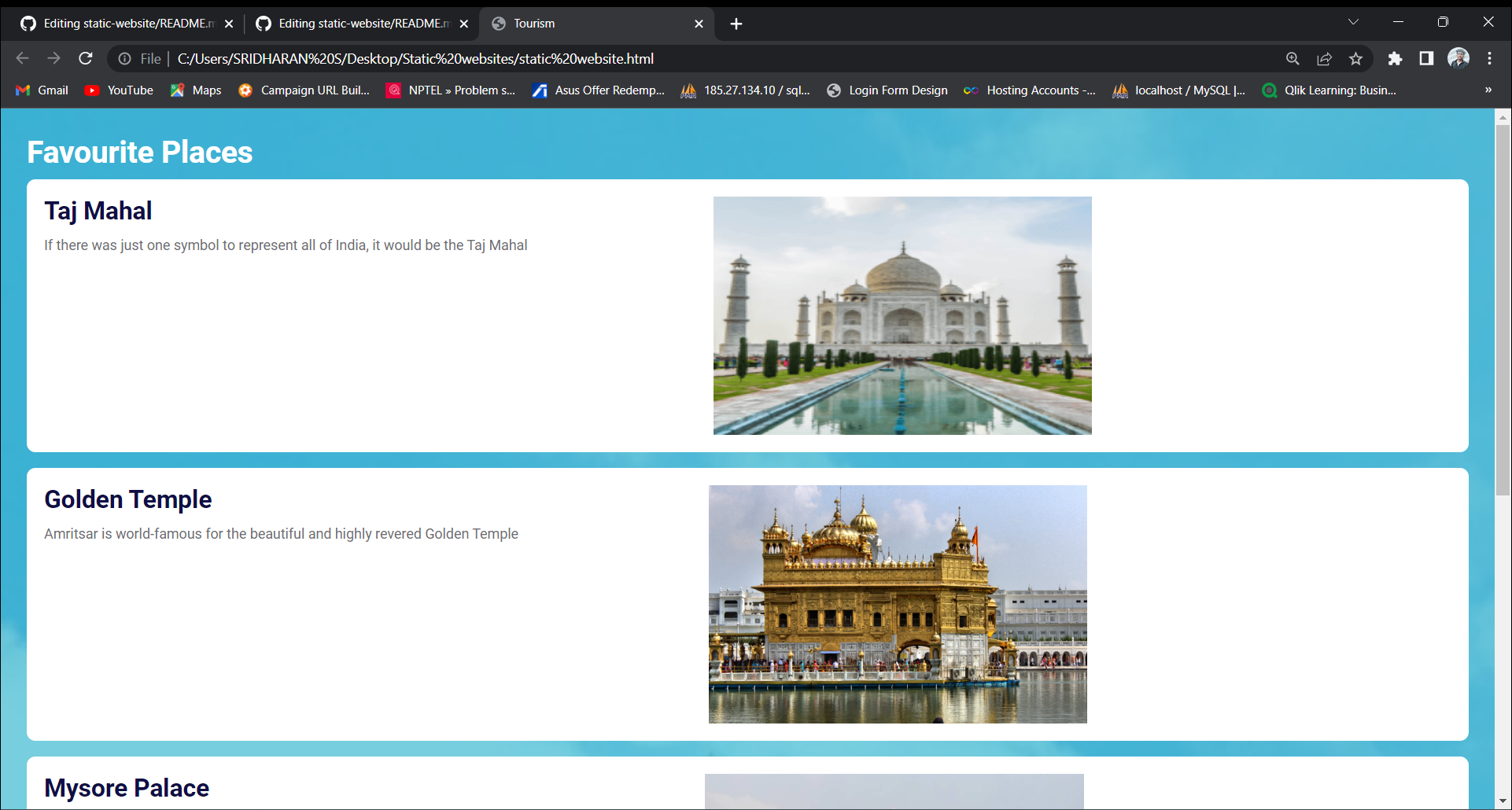
Task: Open the Qlik Learning bookmark
Action: tap(1329, 90)
